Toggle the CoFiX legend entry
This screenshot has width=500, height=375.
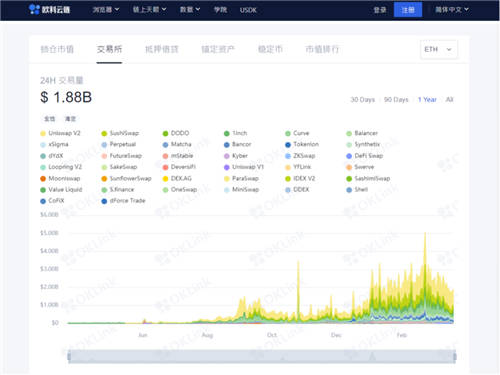(52, 201)
